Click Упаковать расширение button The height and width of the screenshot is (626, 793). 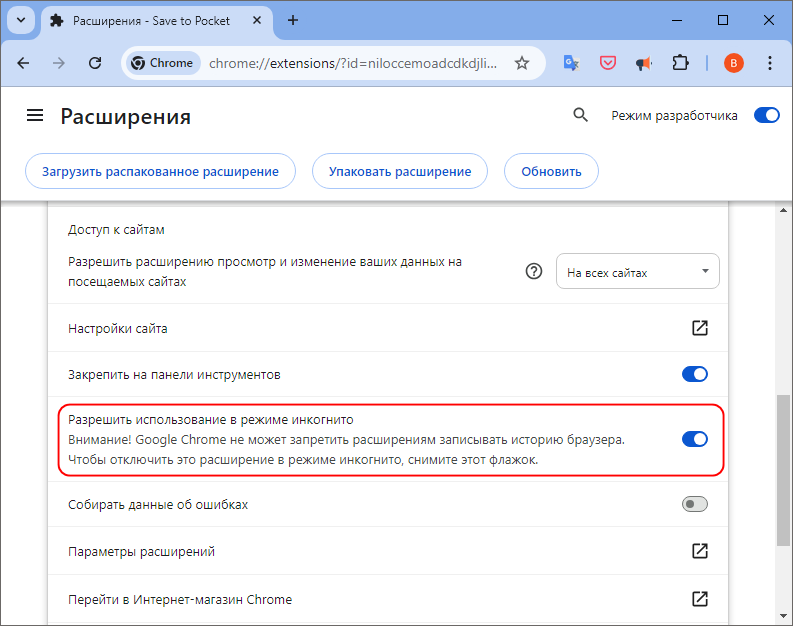[400, 171]
